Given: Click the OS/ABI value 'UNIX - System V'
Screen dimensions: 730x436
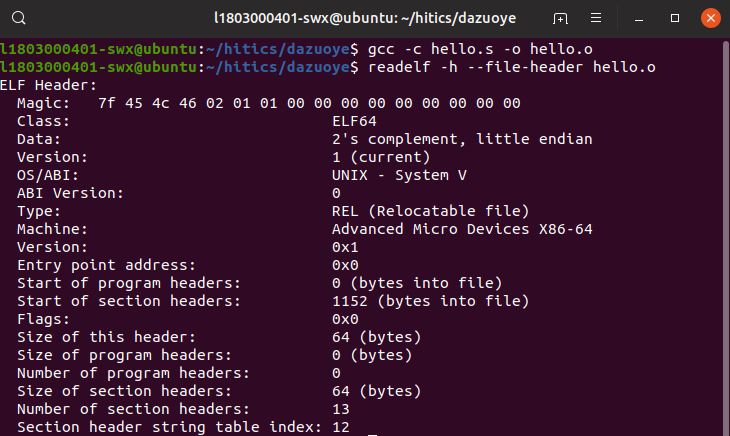Looking at the screenshot, I should 399,175.
